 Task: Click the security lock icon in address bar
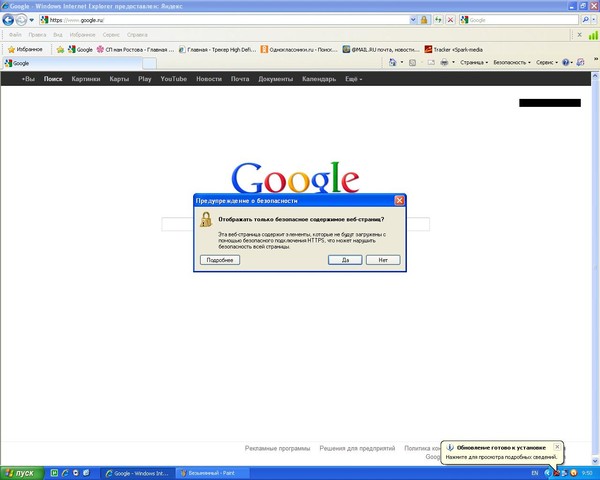(424, 20)
